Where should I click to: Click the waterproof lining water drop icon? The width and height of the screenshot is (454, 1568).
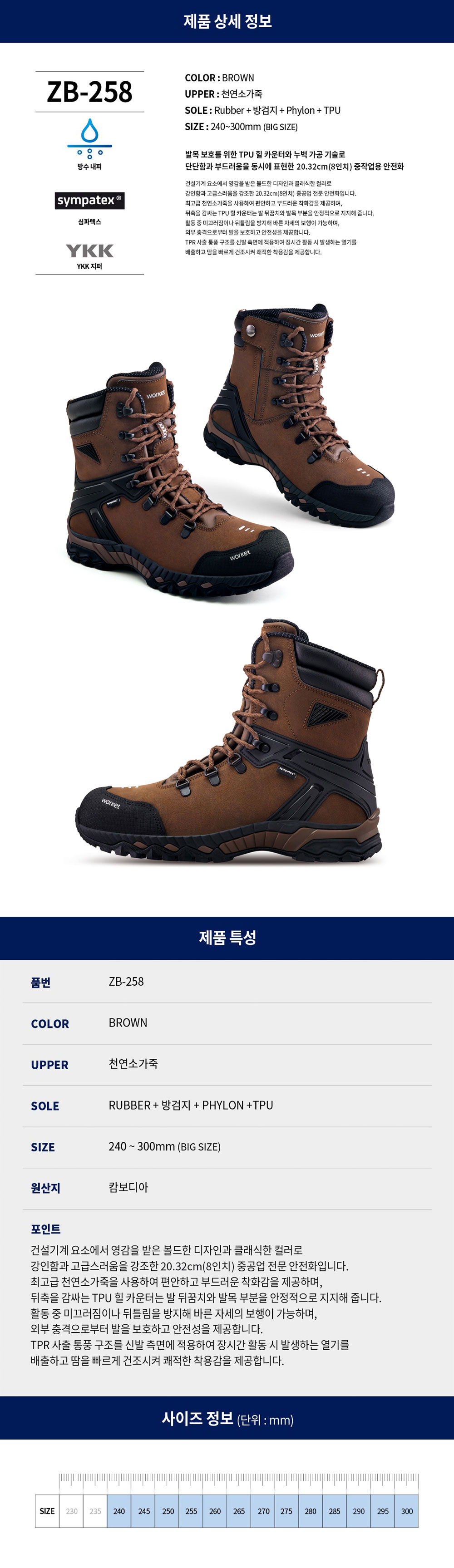[89, 138]
